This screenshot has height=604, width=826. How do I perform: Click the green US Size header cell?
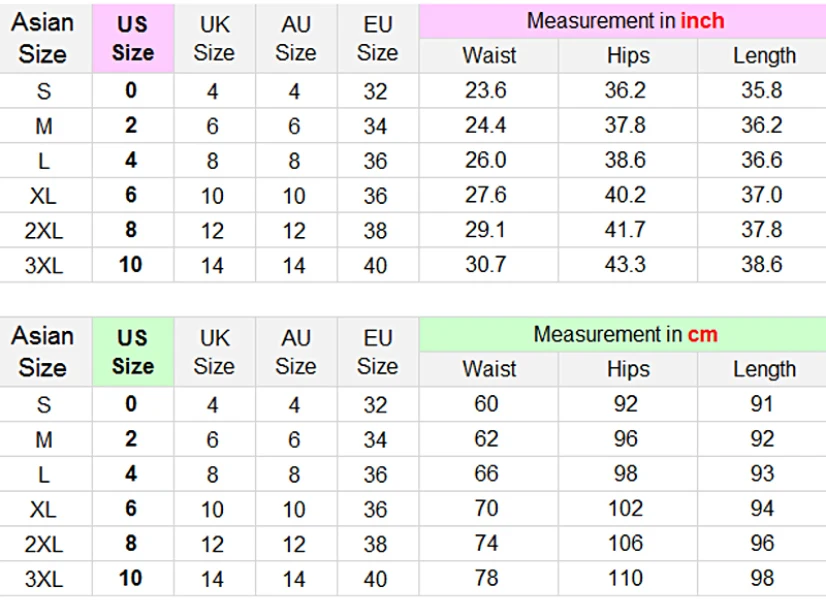click(132, 352)
